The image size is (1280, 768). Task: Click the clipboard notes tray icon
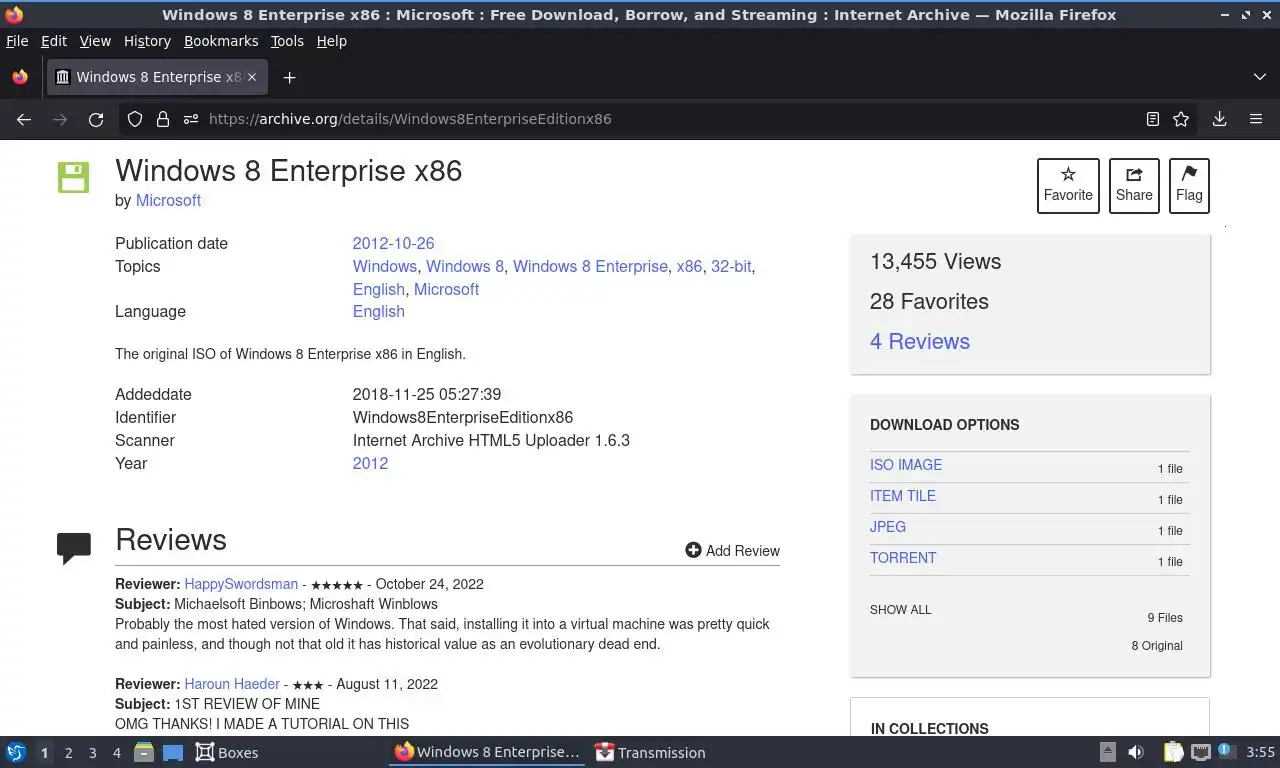coord(1173,752)
